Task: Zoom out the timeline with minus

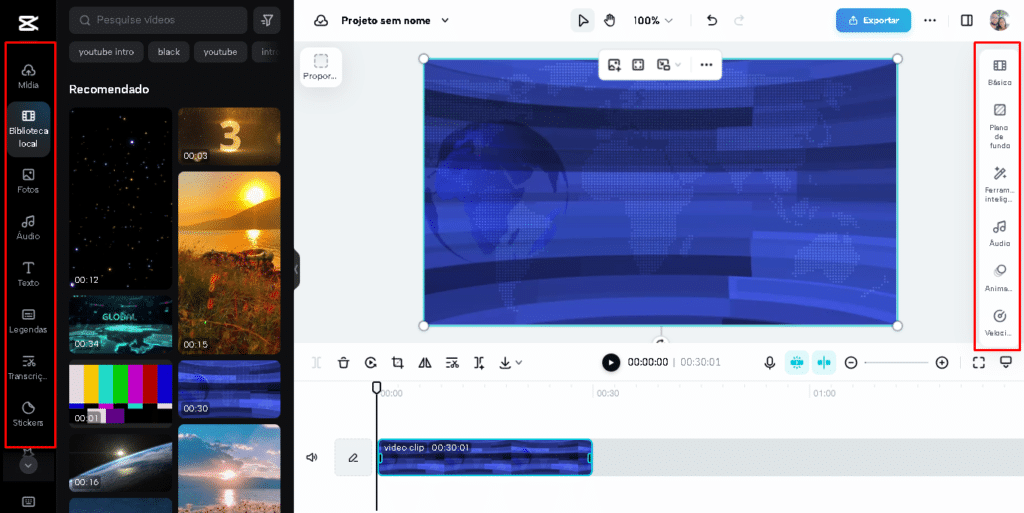Action: click(x=851, y=362)
